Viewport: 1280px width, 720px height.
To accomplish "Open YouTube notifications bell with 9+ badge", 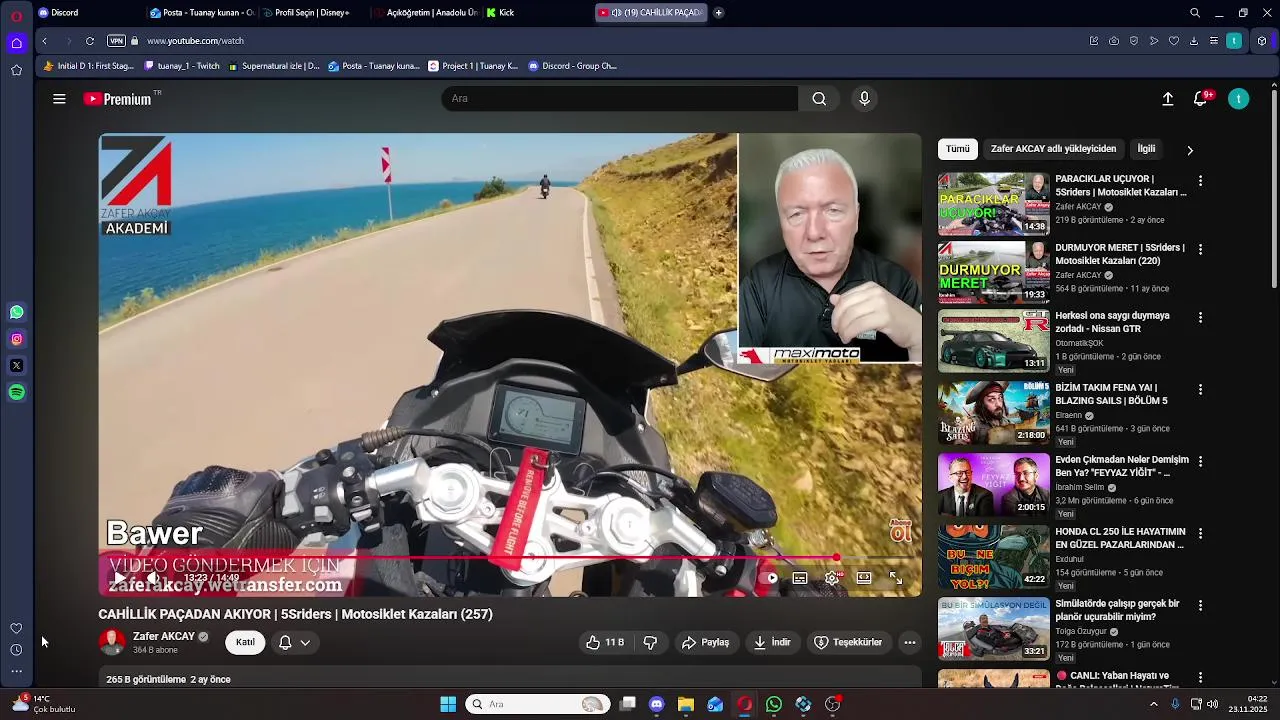I will (x=1201, y=99).
